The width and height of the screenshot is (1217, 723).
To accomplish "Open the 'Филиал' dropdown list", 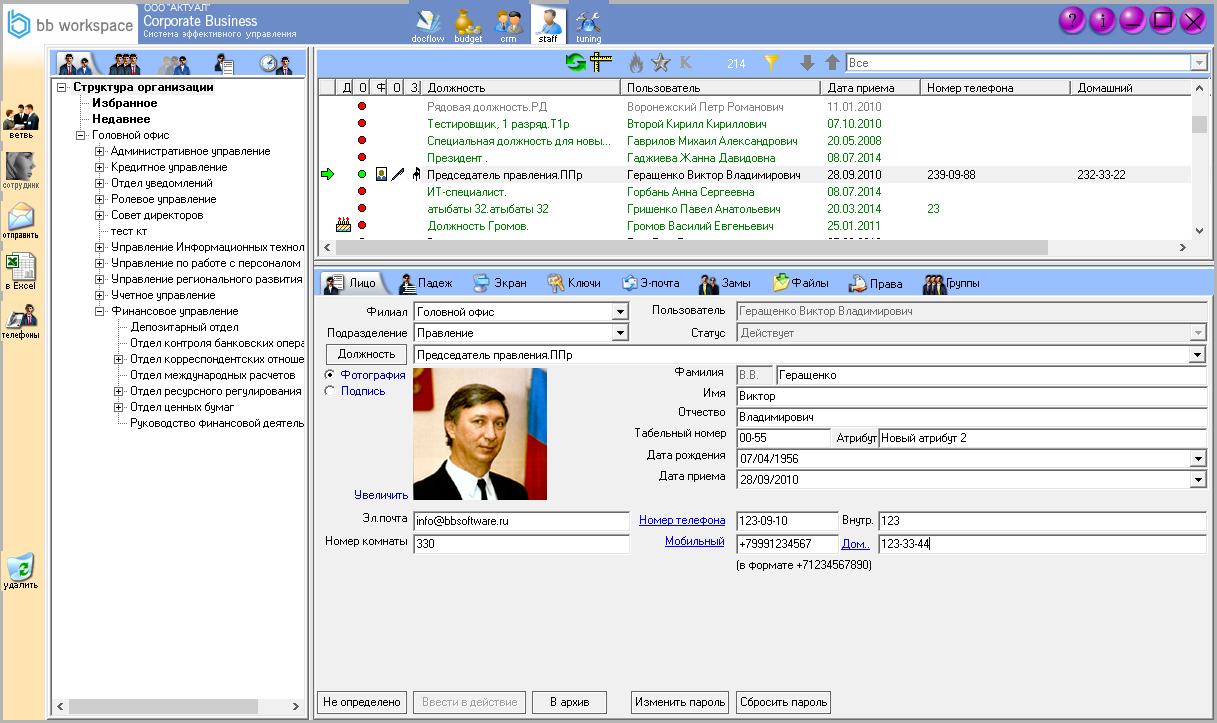I will click(x=620, y=312).
